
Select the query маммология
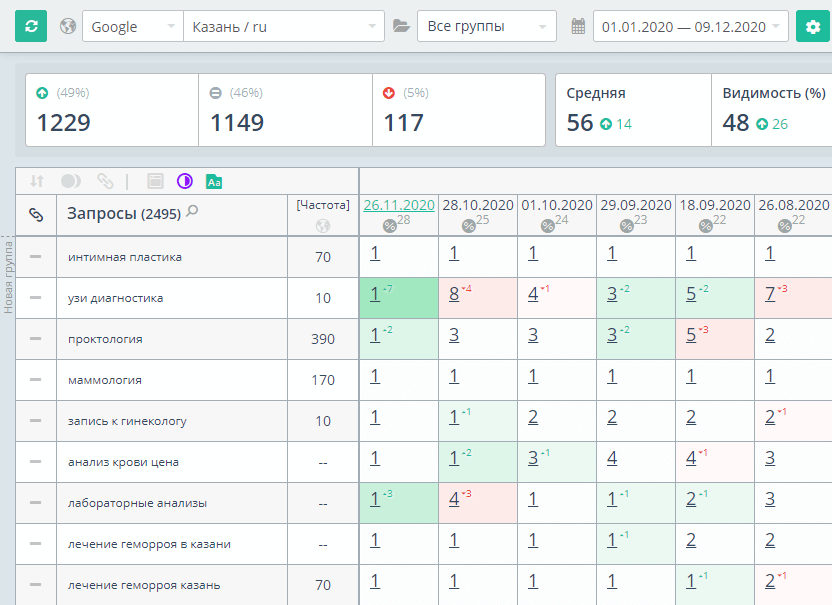[105, 380]
